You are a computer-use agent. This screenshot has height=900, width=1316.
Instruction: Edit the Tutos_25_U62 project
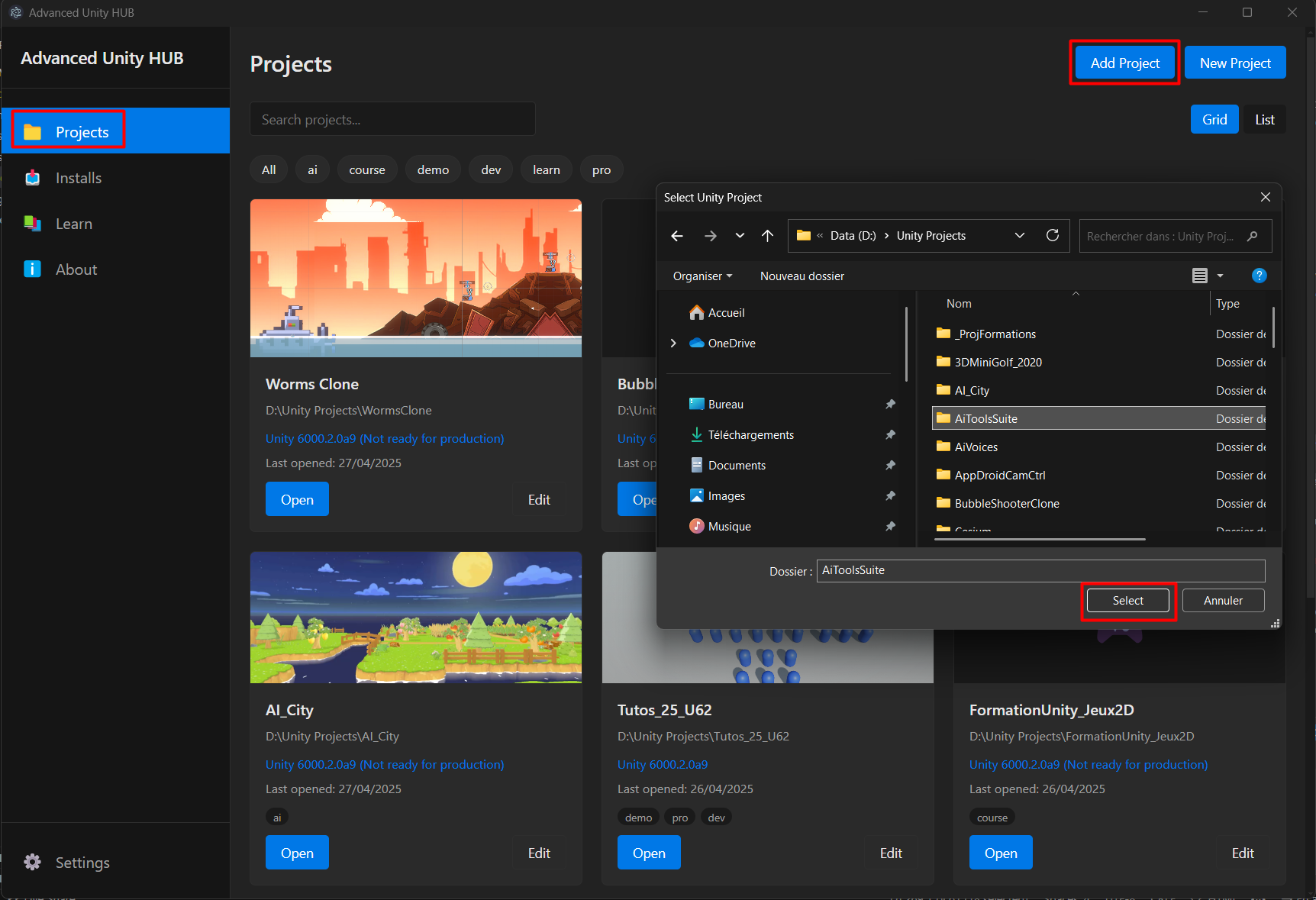(891, 853)
